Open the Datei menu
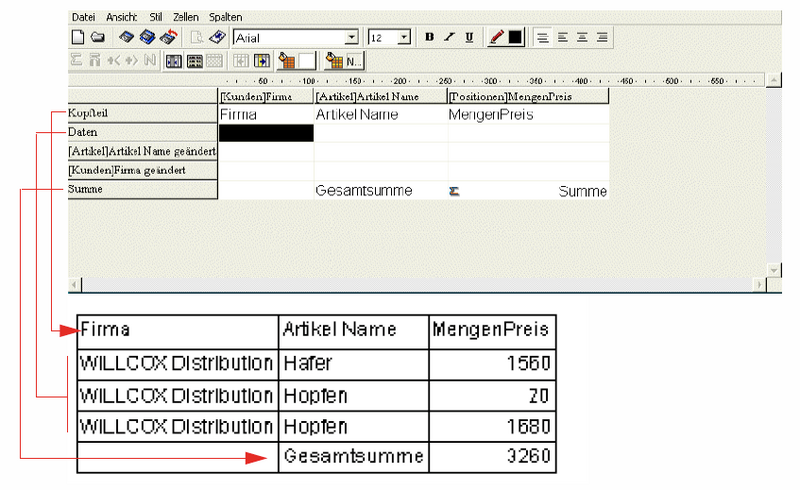 [84, 17]
